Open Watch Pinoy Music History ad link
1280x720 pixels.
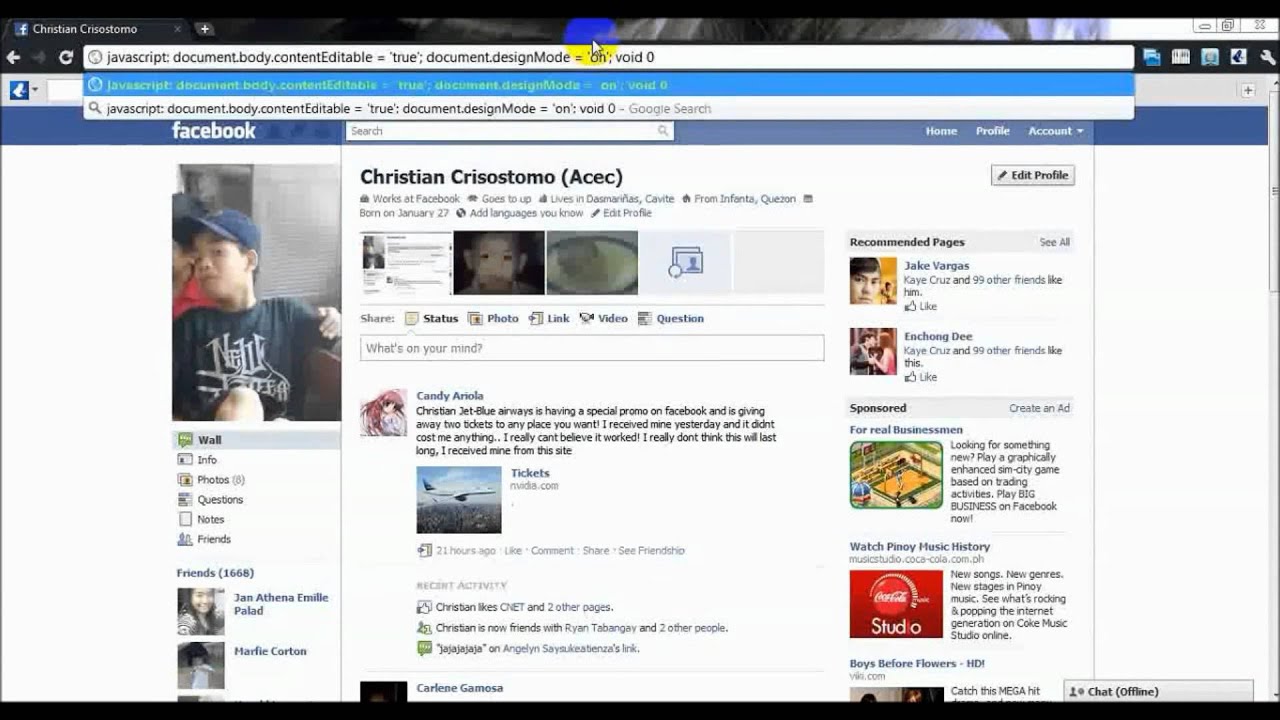pos(920,547)
